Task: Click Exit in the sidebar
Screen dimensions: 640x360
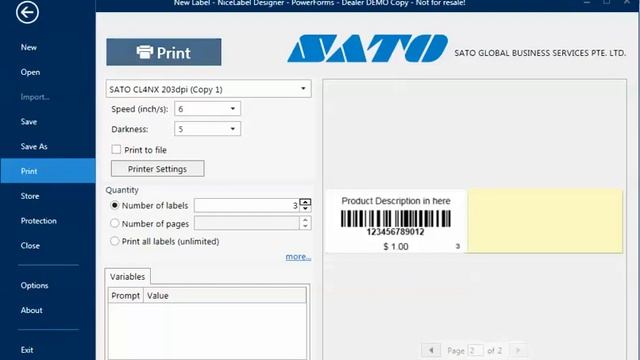Action: (x=27, y=350)
